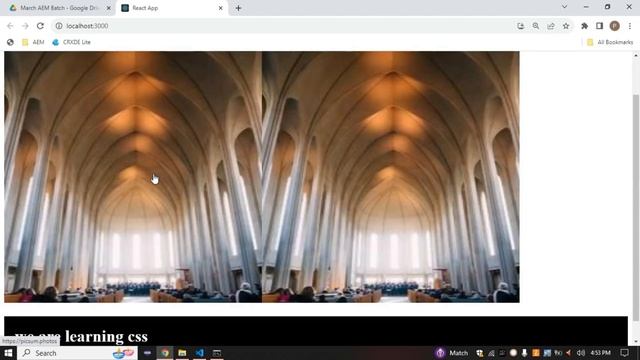Screen dimensions: 640x360
Task: Click the page vertical scrollbar
Action: tap(636, 207)
